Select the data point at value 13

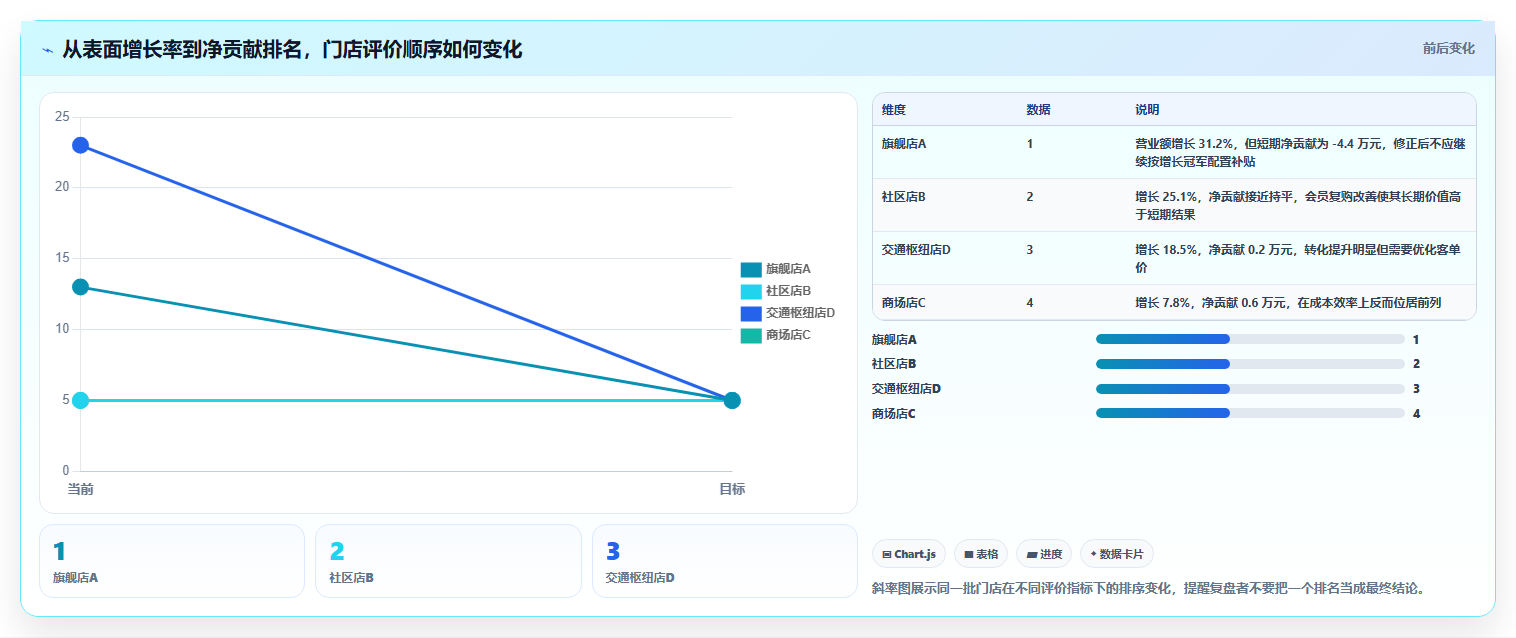(x=80, y=287)
